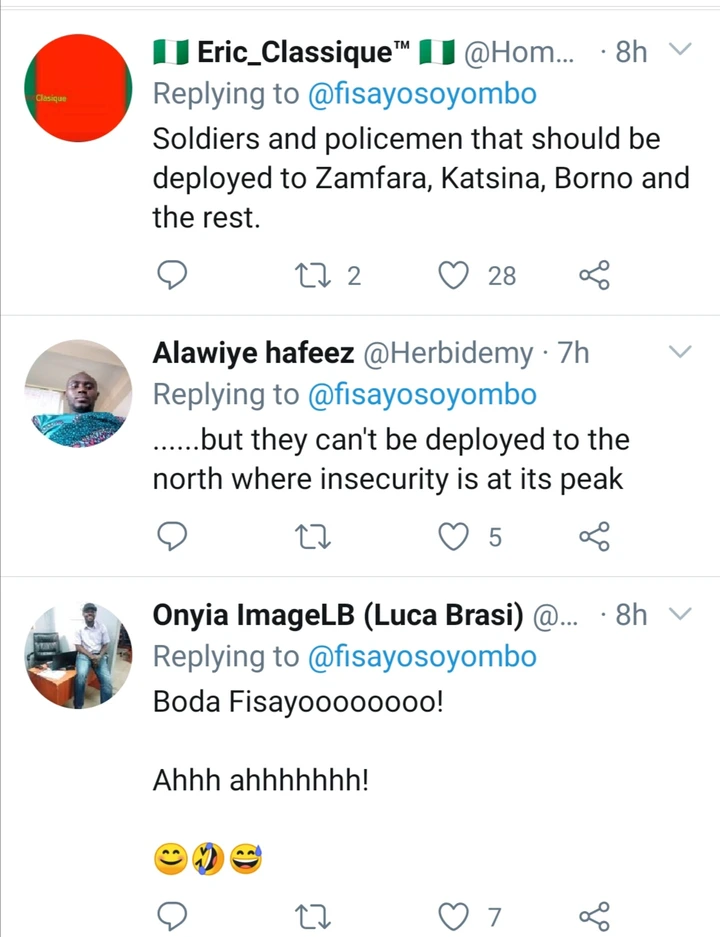
Task: Reply to Eric_Classique's tweet
Action: click(x=174, y=275)
